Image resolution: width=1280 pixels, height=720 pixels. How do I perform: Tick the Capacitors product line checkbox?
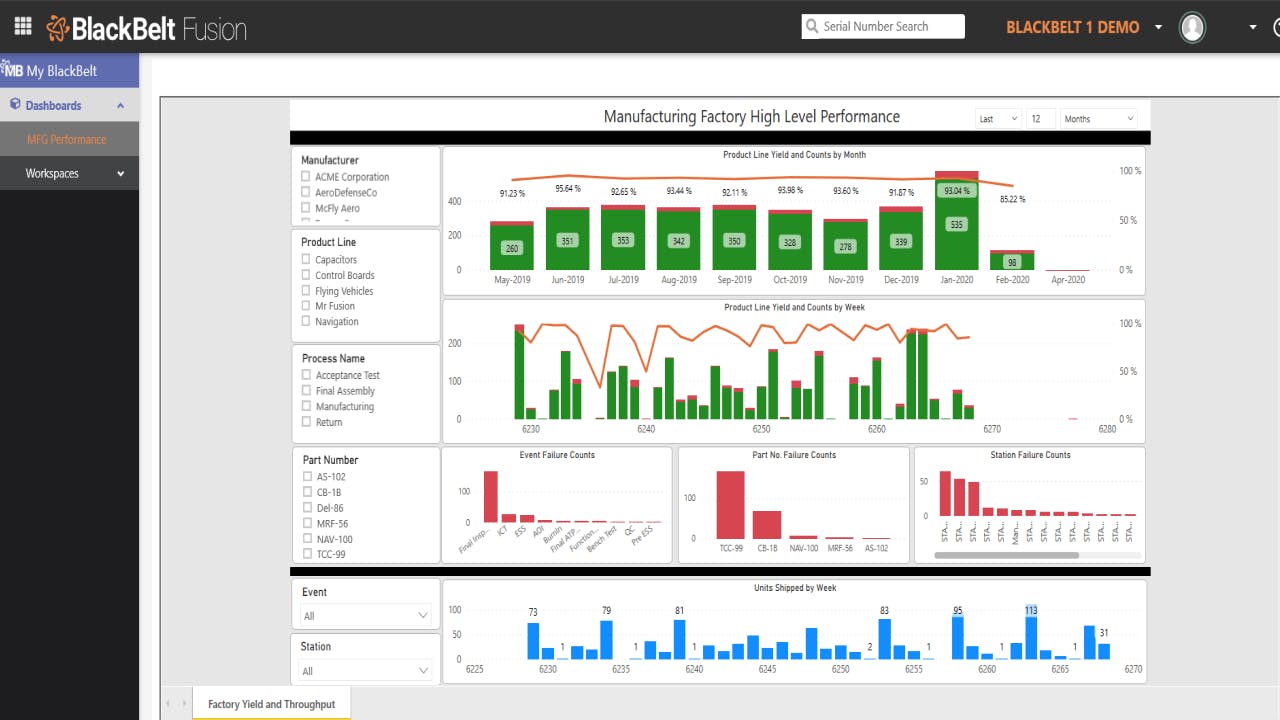pos(306,259)
